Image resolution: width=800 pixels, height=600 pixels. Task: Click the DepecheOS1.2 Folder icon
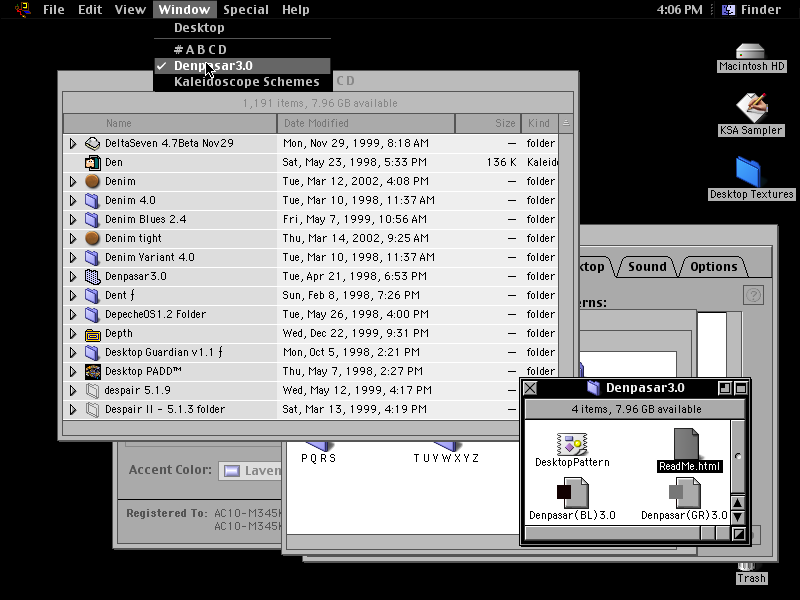point(92,314)
